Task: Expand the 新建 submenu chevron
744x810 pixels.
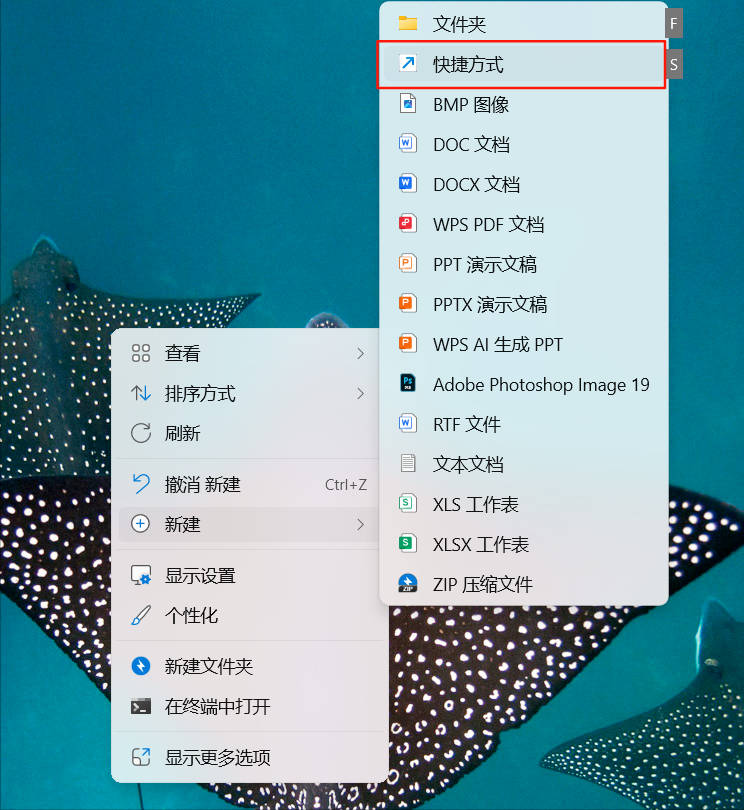Action: 361,524
